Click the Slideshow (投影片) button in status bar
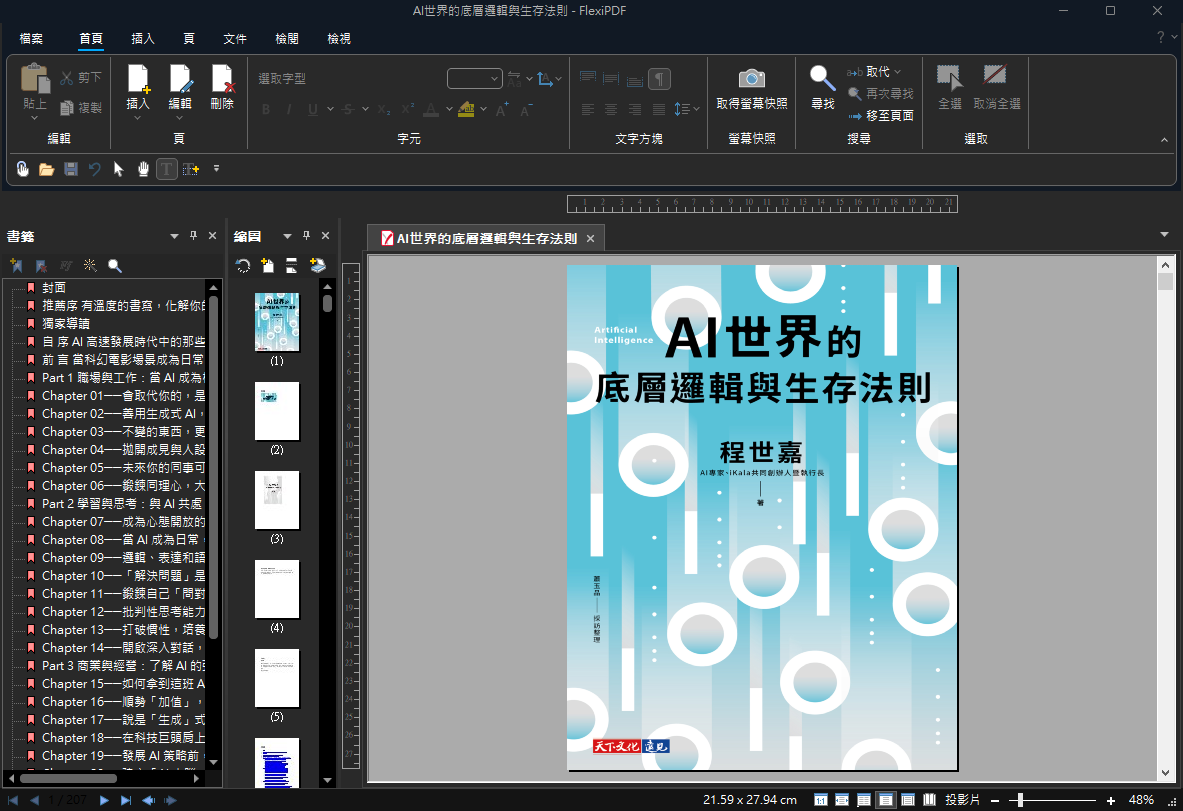Image resolution: width=1183 pixels, height=811 pixels. pos(963,800)
